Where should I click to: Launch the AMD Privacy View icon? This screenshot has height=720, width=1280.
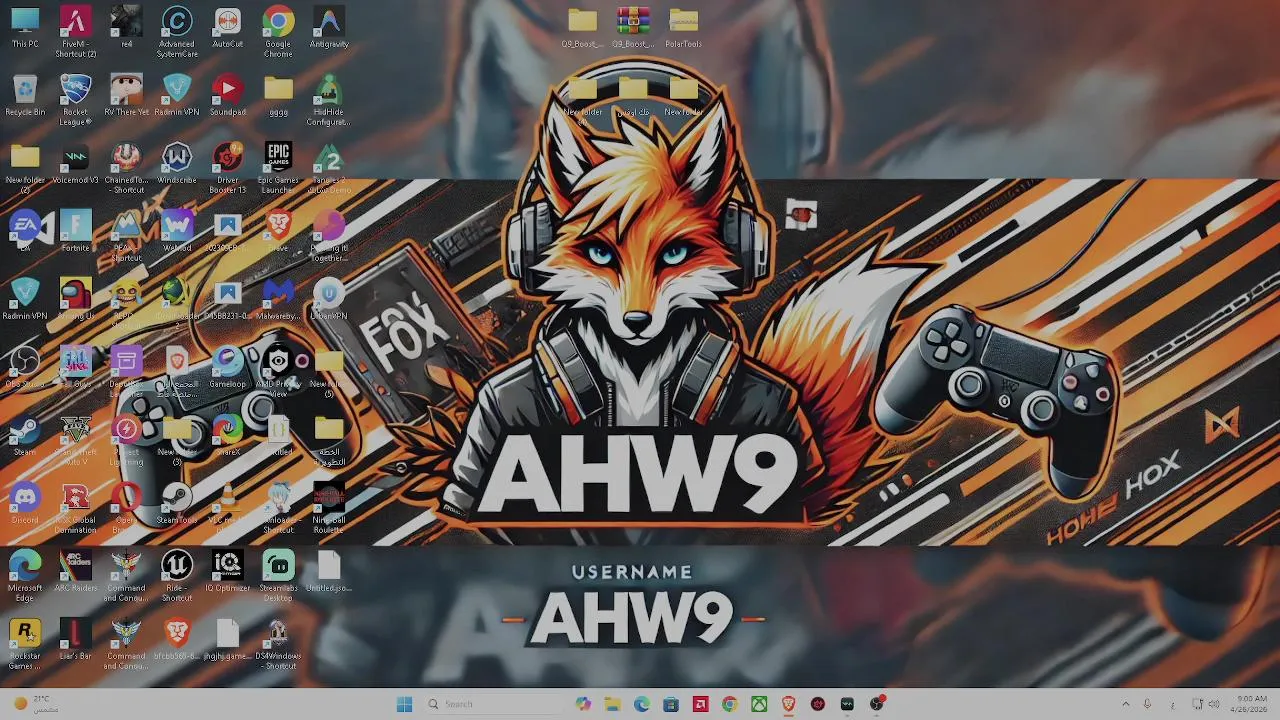(278, 372)
